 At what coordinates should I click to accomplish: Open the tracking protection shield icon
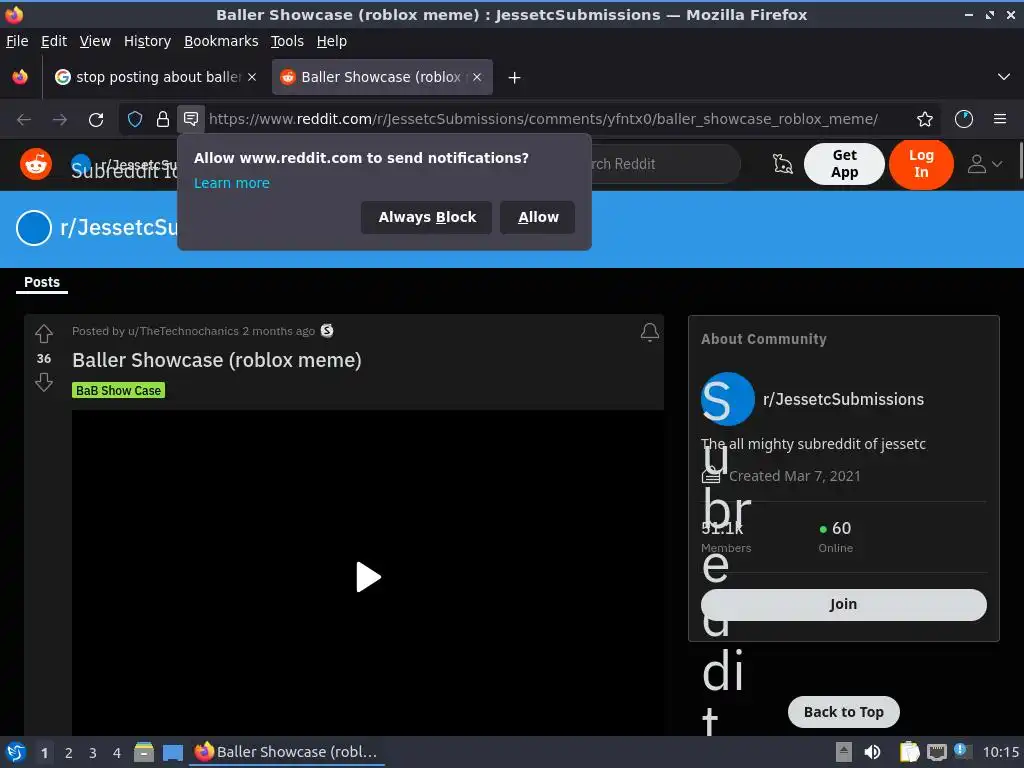coord(135,120)
